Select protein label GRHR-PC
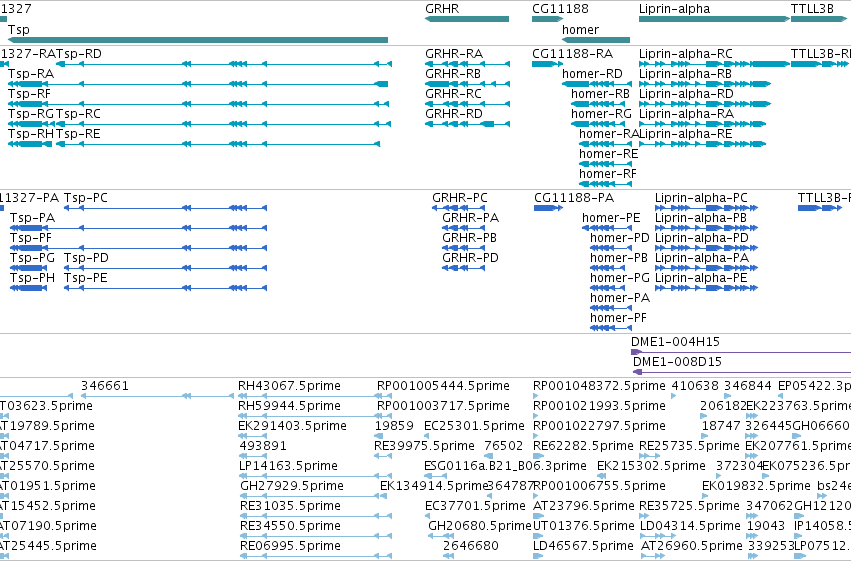Screen dimensions: 851x561 point(460,198)
